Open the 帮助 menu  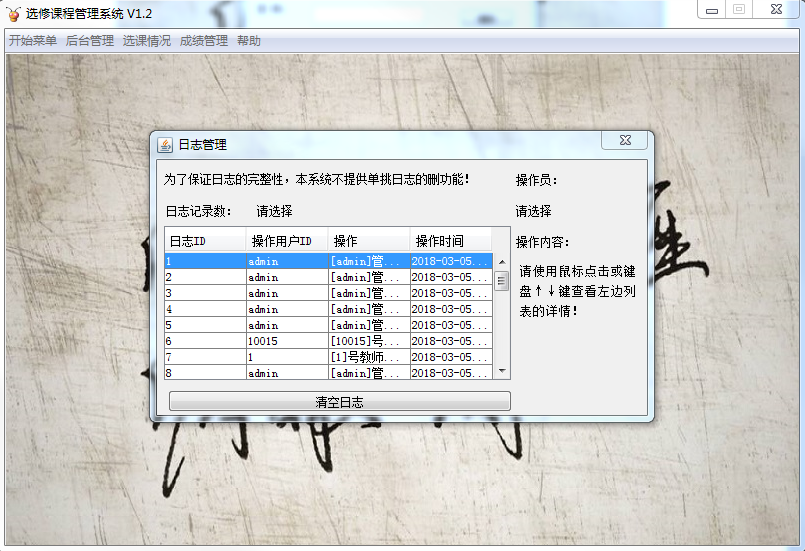tap(249, 41)
